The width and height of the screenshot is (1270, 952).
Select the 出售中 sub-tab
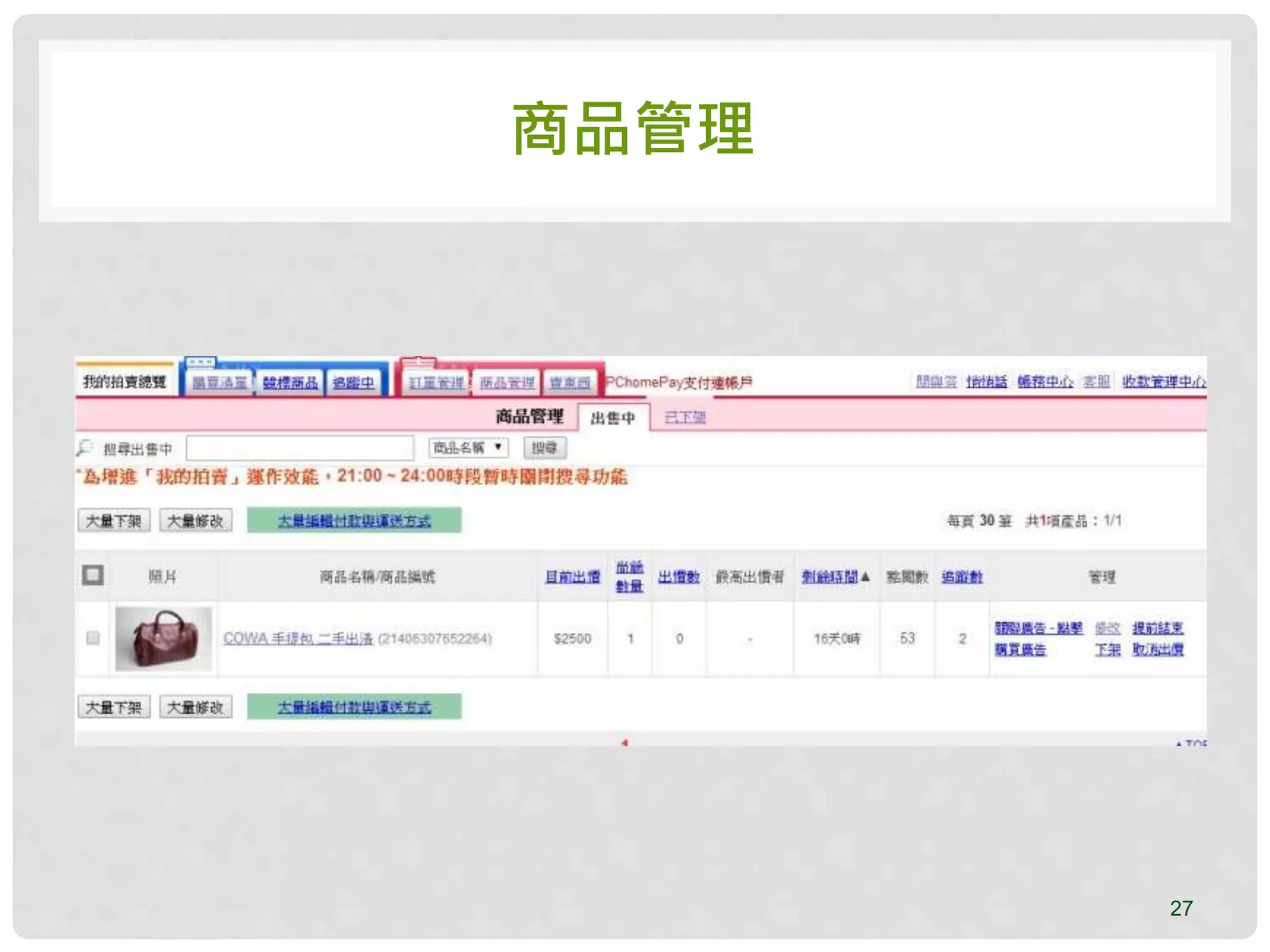pos(613,418)
